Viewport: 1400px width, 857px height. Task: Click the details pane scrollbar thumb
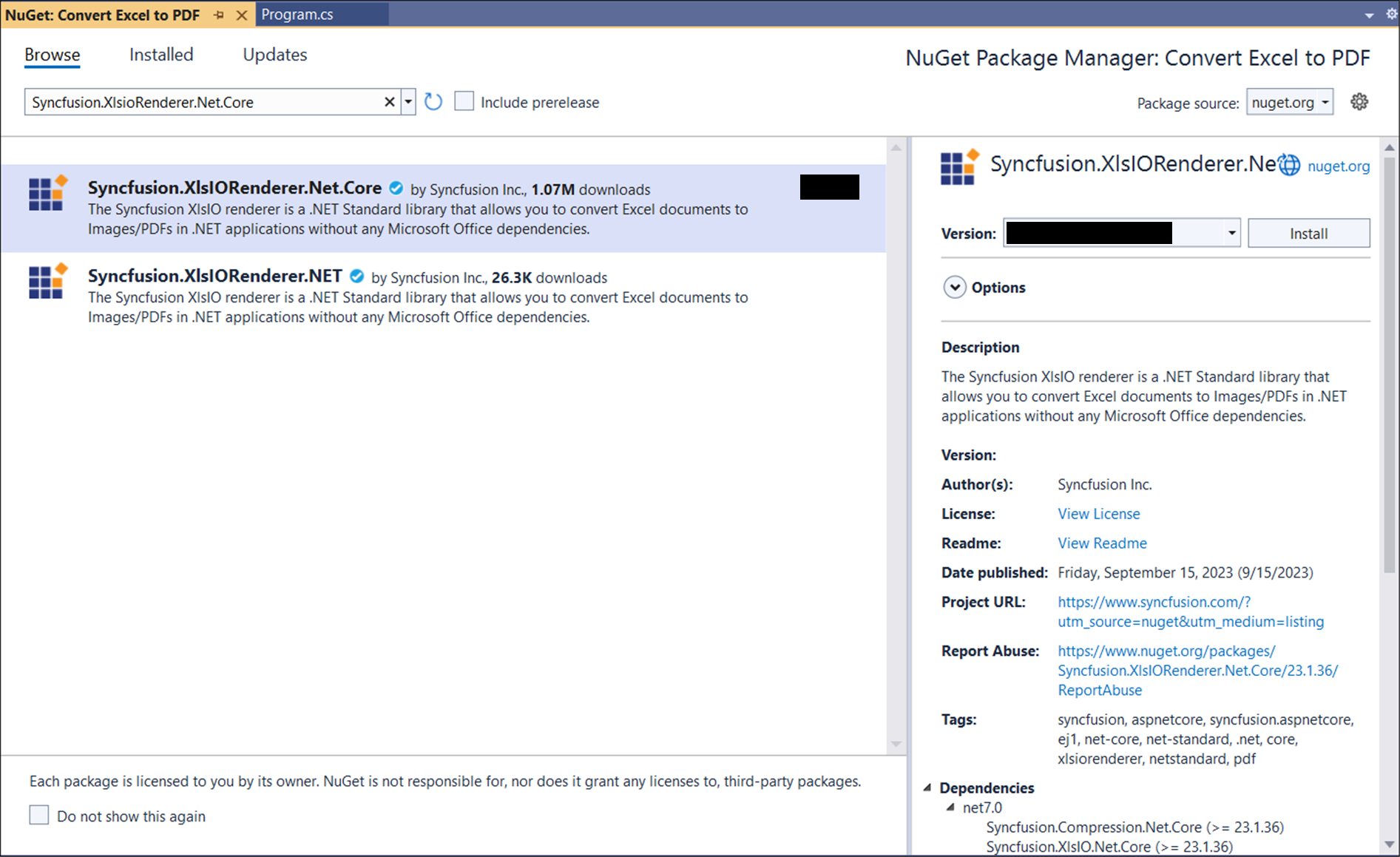[x=1390, y=365]
